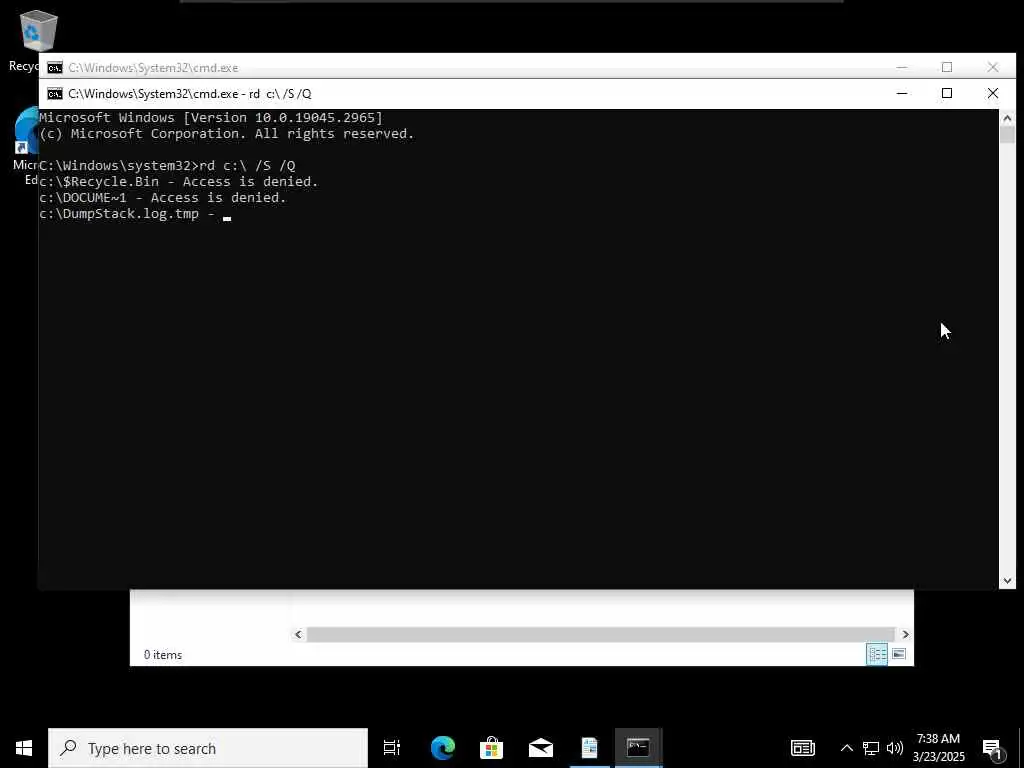Click the File Explorer scroll-left arrow
This screenshot has width=1024, height=768.
coord(298,634)
